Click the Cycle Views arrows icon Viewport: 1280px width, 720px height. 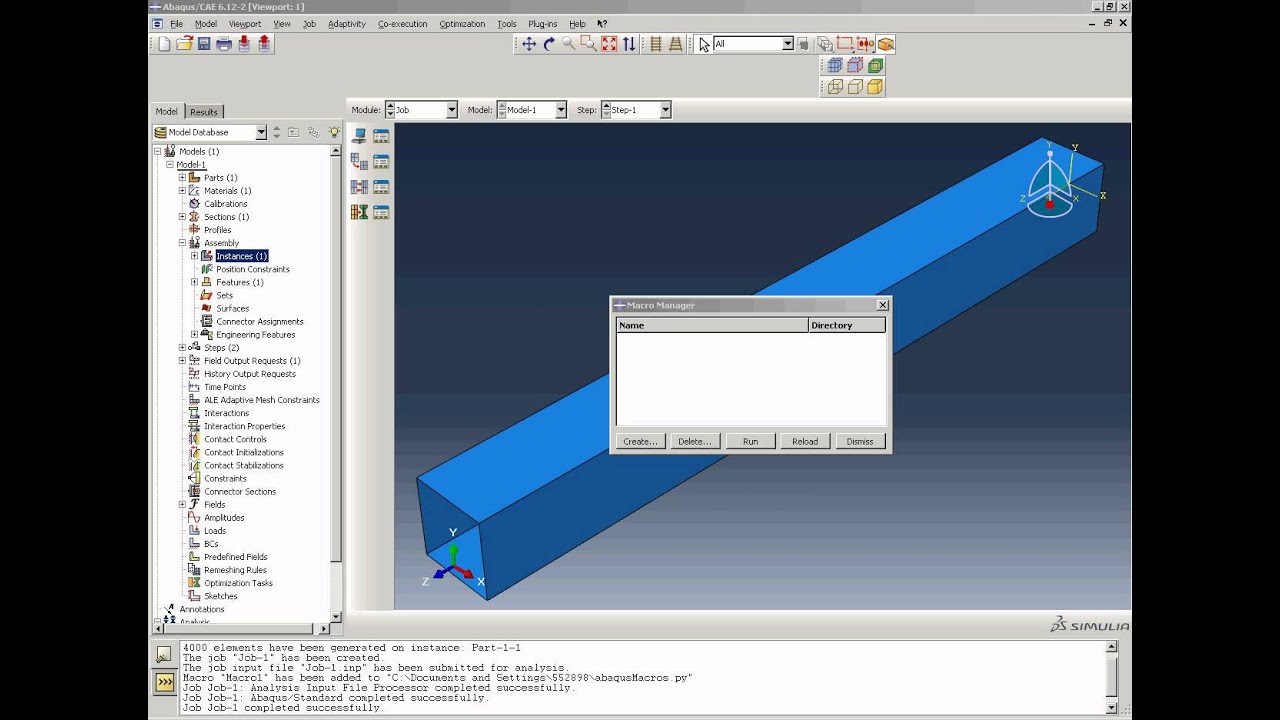tap(629, 44)
